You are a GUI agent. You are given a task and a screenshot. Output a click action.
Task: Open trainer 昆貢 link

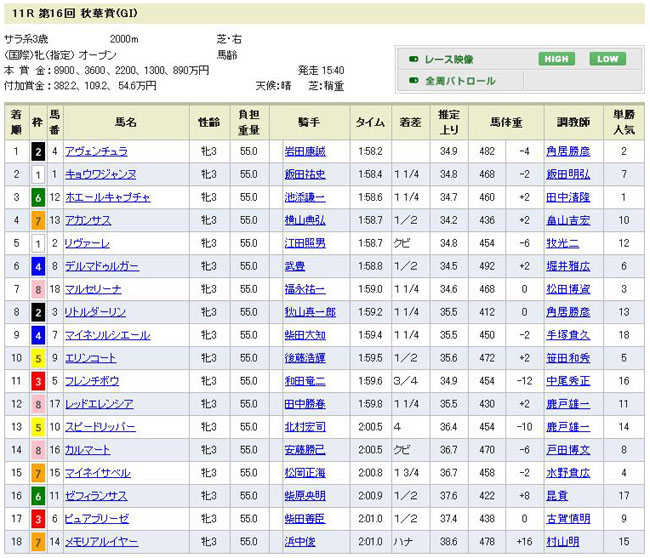point(556,496)
